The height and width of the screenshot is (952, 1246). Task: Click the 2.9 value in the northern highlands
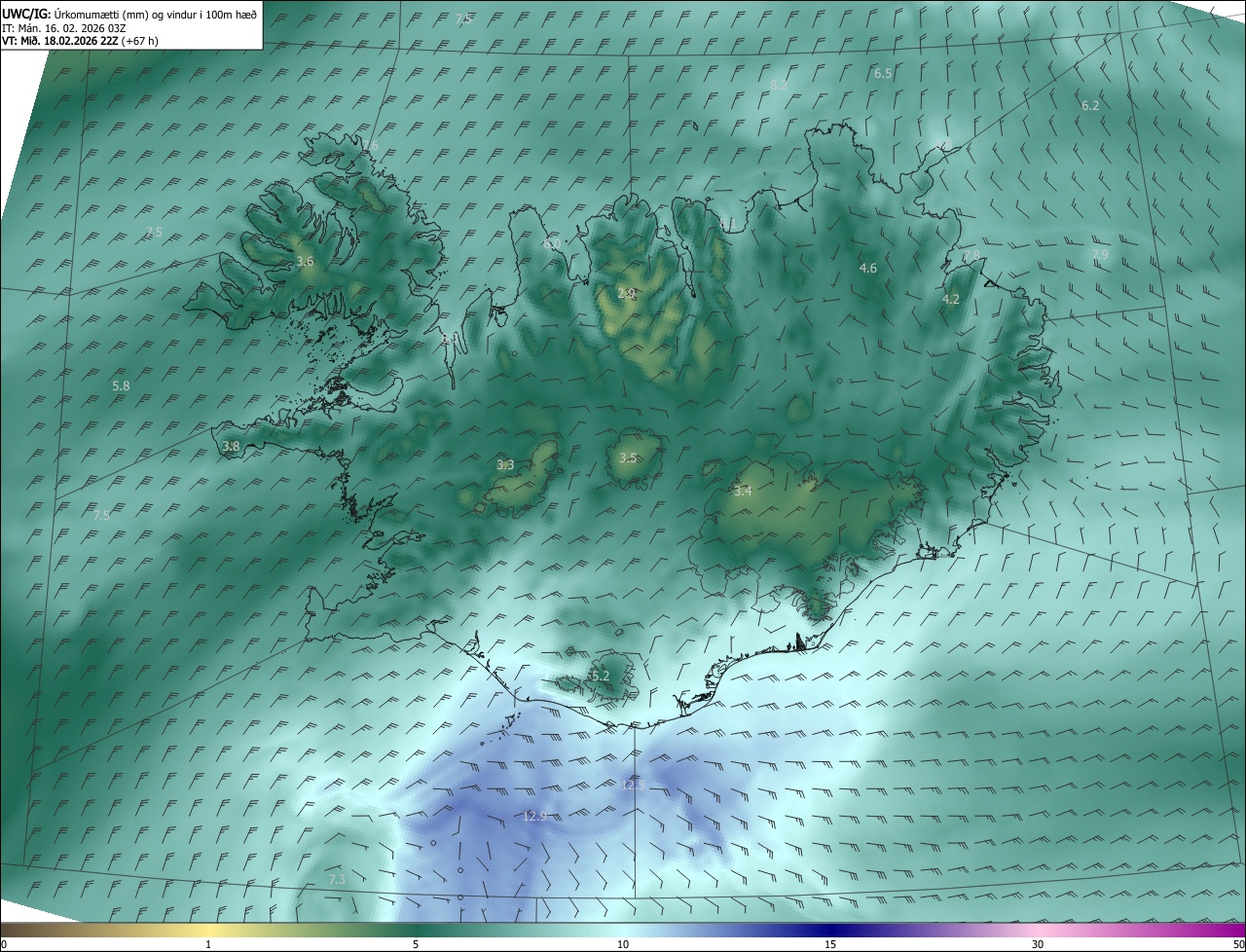626,293
